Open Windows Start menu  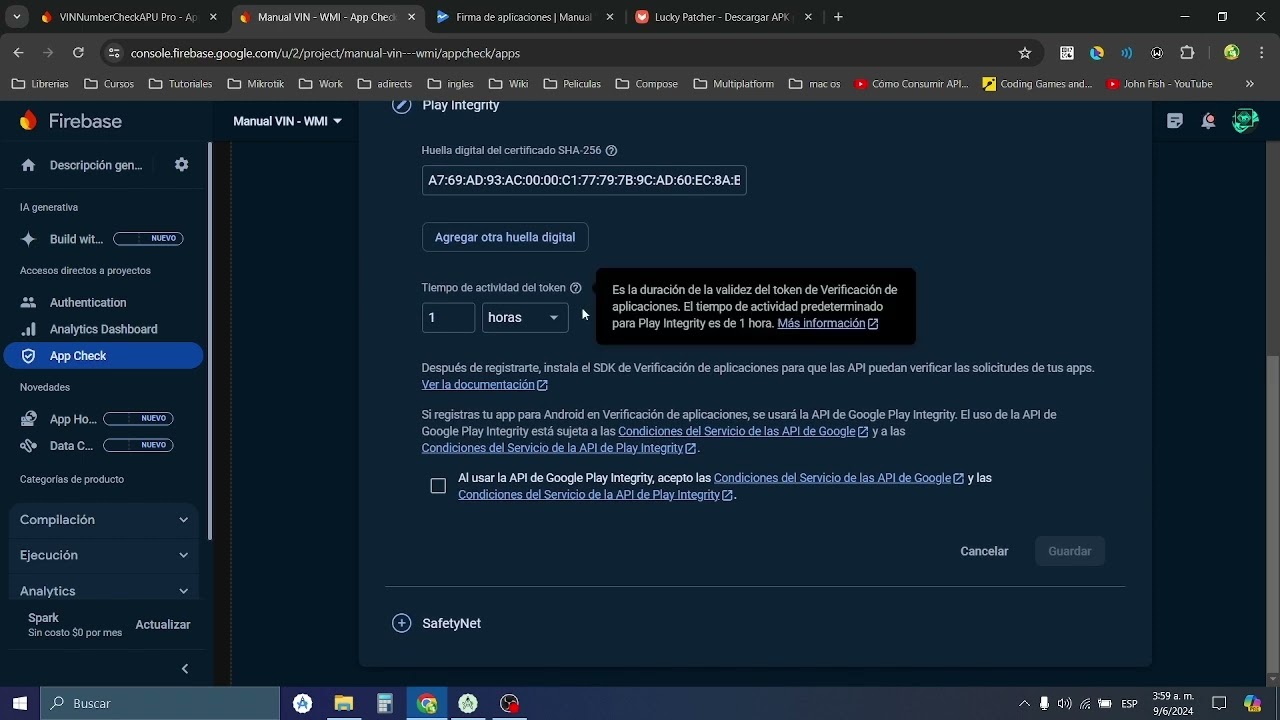click(20, 703)
